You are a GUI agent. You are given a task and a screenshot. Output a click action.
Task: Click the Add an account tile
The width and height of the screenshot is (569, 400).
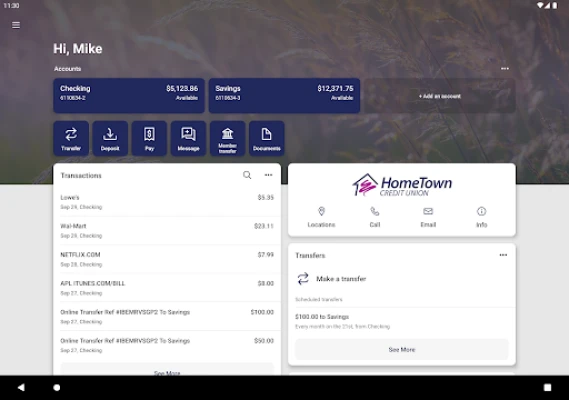click(440, 96)
